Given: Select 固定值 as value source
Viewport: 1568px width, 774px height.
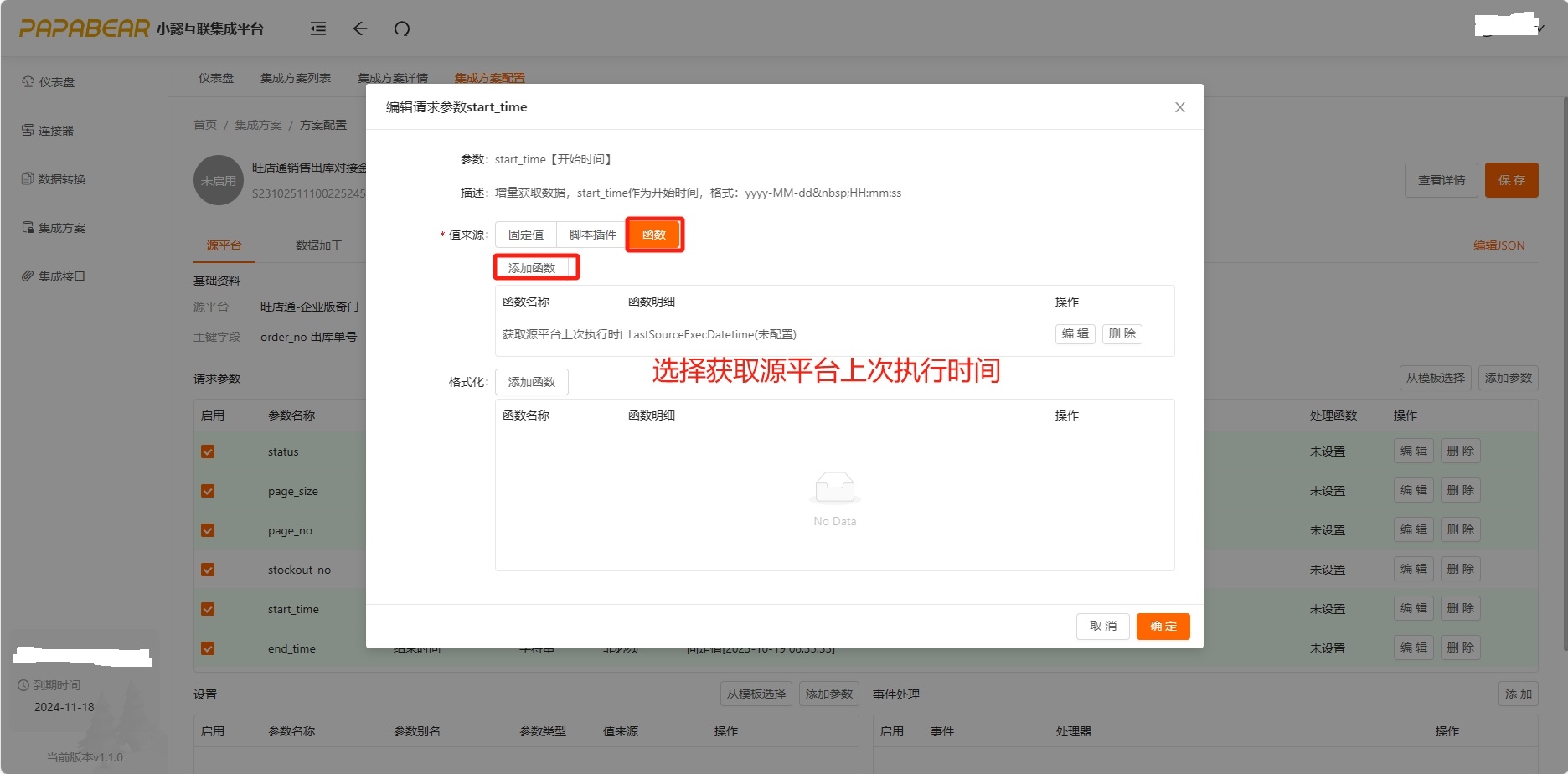Looking at the screenshot, I should [x=526, y=235].
